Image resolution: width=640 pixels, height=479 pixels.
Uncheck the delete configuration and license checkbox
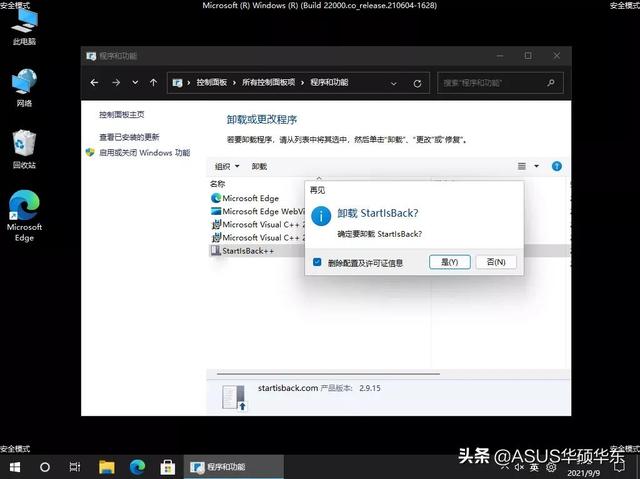[317, 263]
